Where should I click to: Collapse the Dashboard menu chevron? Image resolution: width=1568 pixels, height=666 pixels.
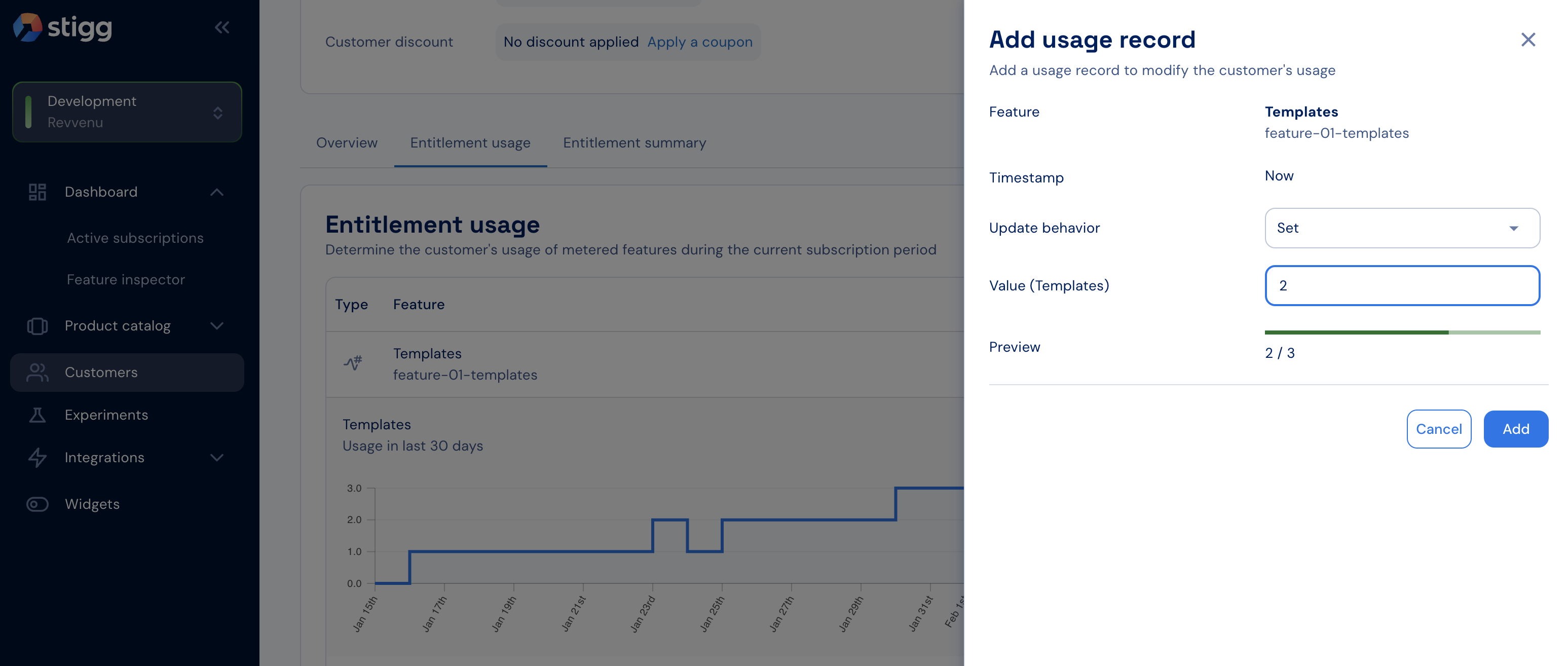217,192
